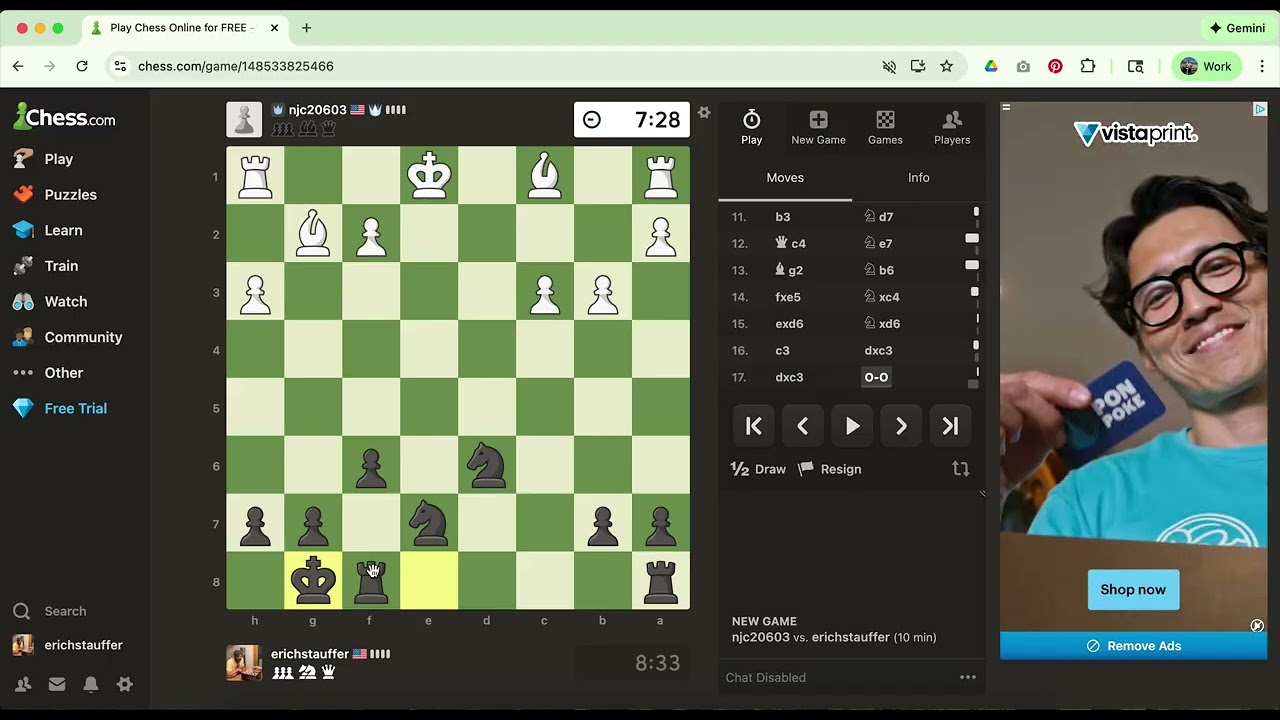The width and height of the screenshot is (1280, 720).
Task: Step back one move
Action: tap(803, 426)
